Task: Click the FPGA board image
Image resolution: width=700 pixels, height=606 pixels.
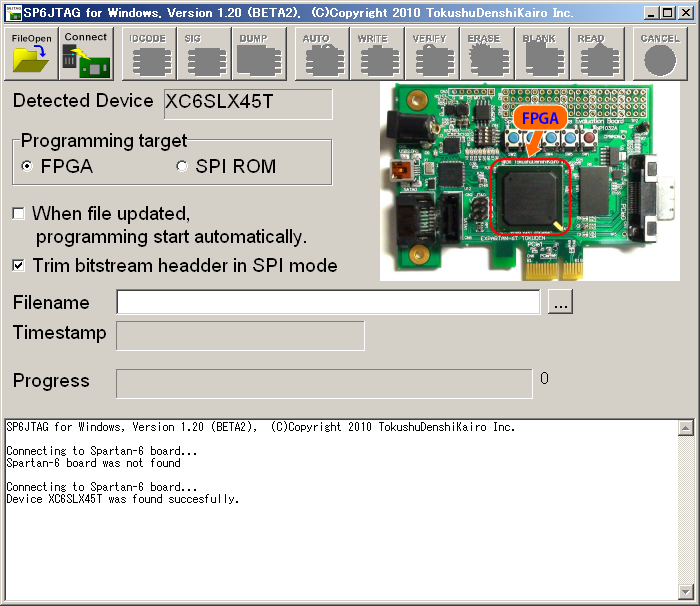Action: pos(529,181)
